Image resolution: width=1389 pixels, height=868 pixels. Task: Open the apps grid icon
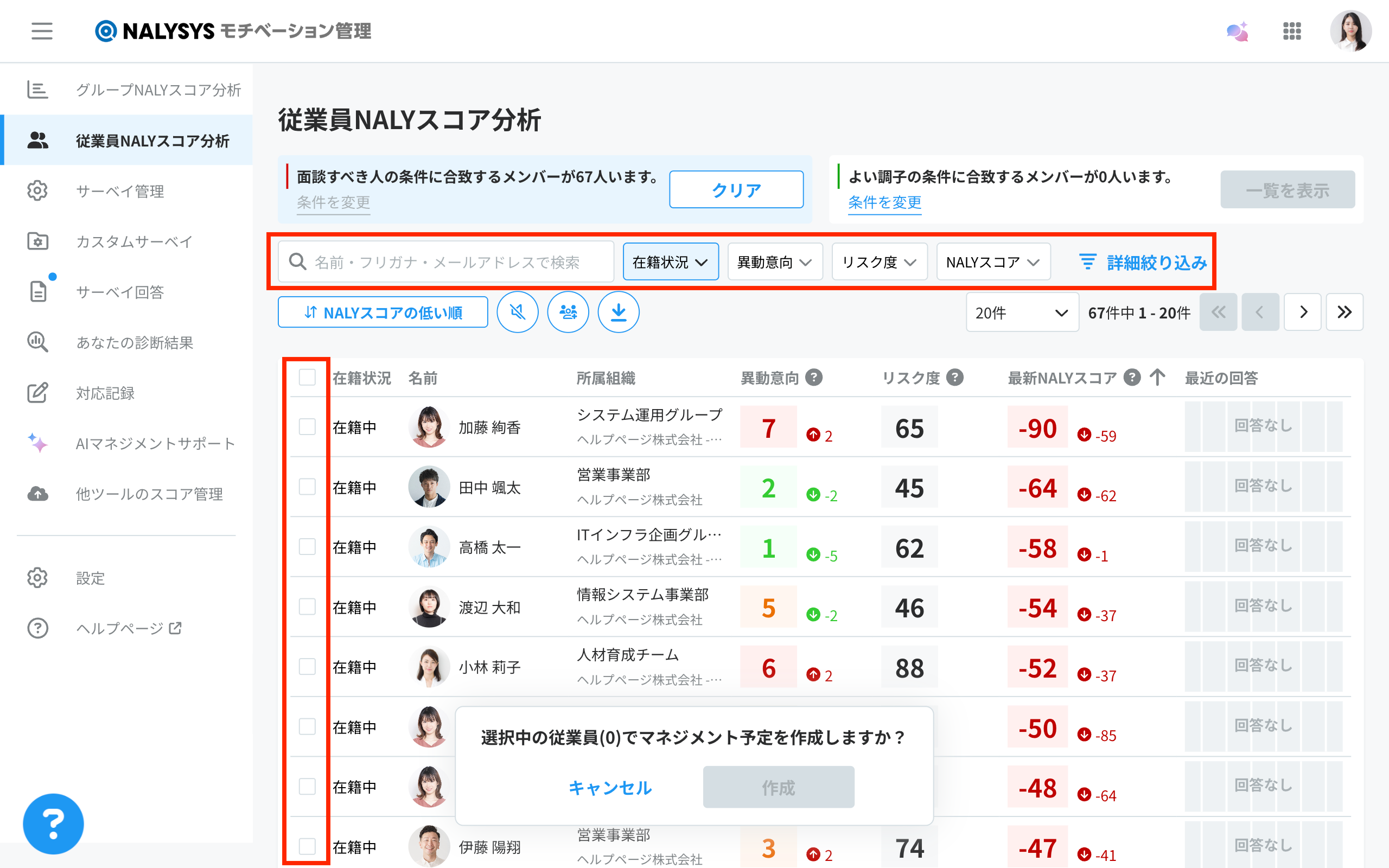1291,31
